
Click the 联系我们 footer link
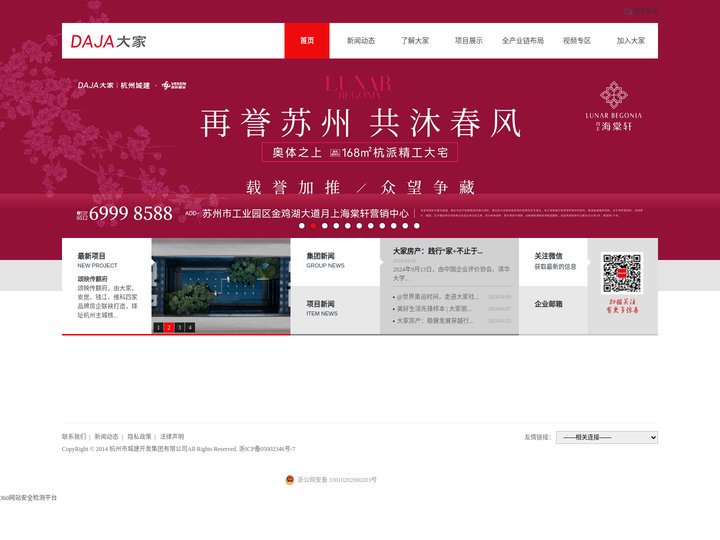click(74, 437)
